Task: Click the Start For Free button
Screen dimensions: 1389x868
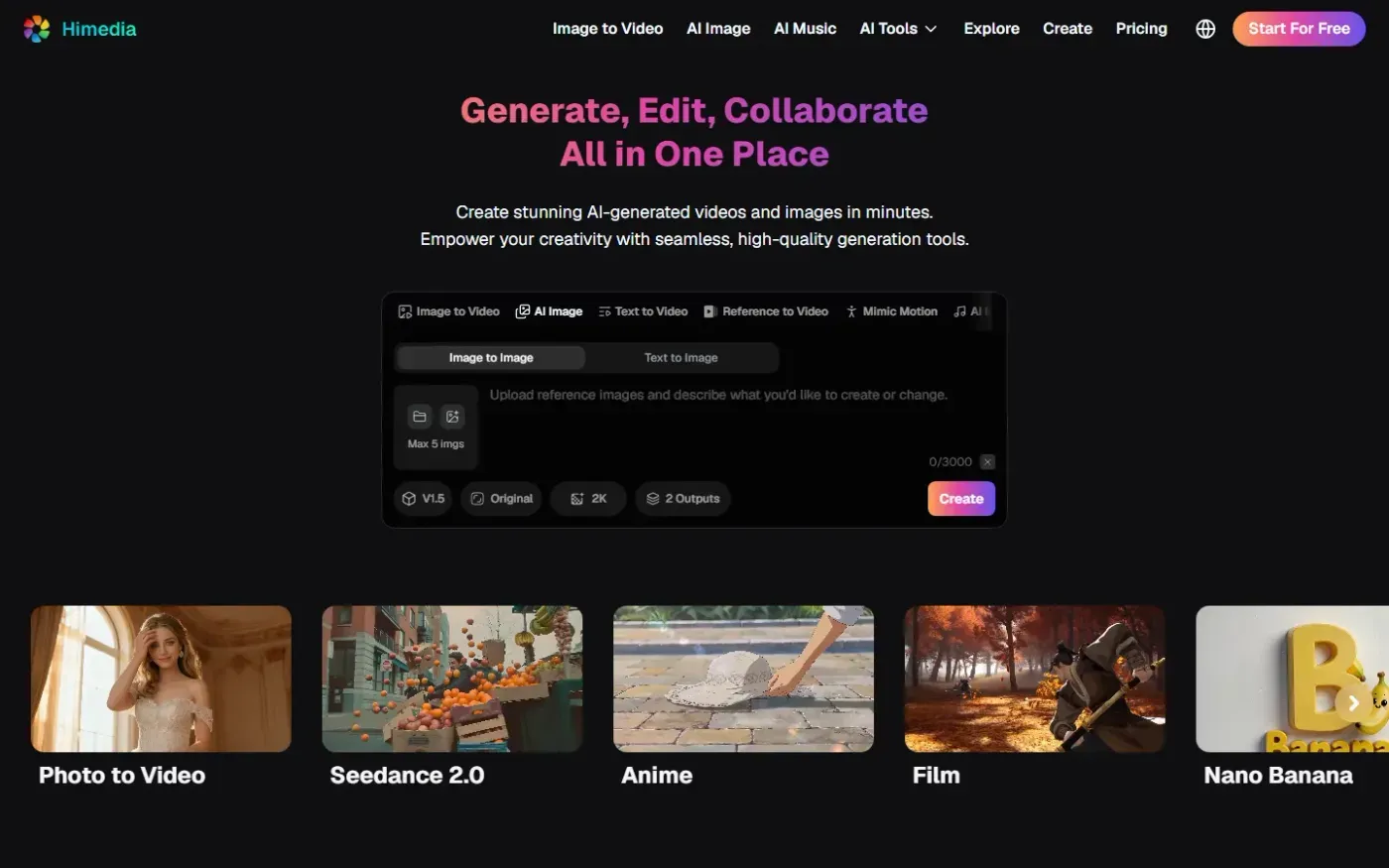Action: tap(1299, 29)
